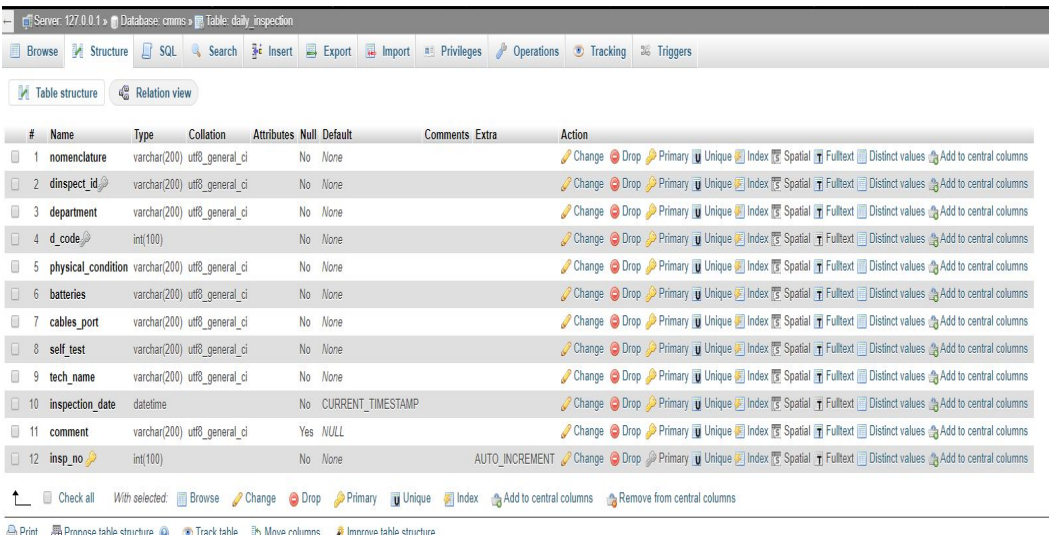This screenshot has height=553, width=1049.
Task: Tick the checkbox for insp_no column
Action: pos(15,459)
